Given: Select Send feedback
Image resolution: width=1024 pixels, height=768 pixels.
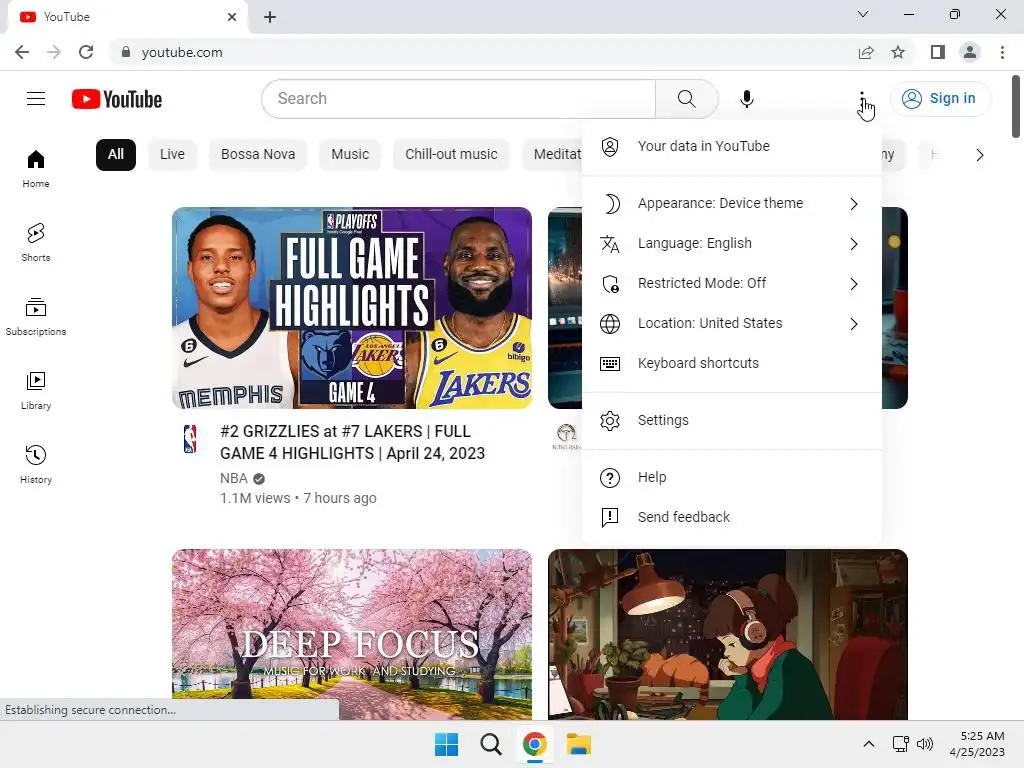Looking at the screenshot, I should click(x=731, y=517).
